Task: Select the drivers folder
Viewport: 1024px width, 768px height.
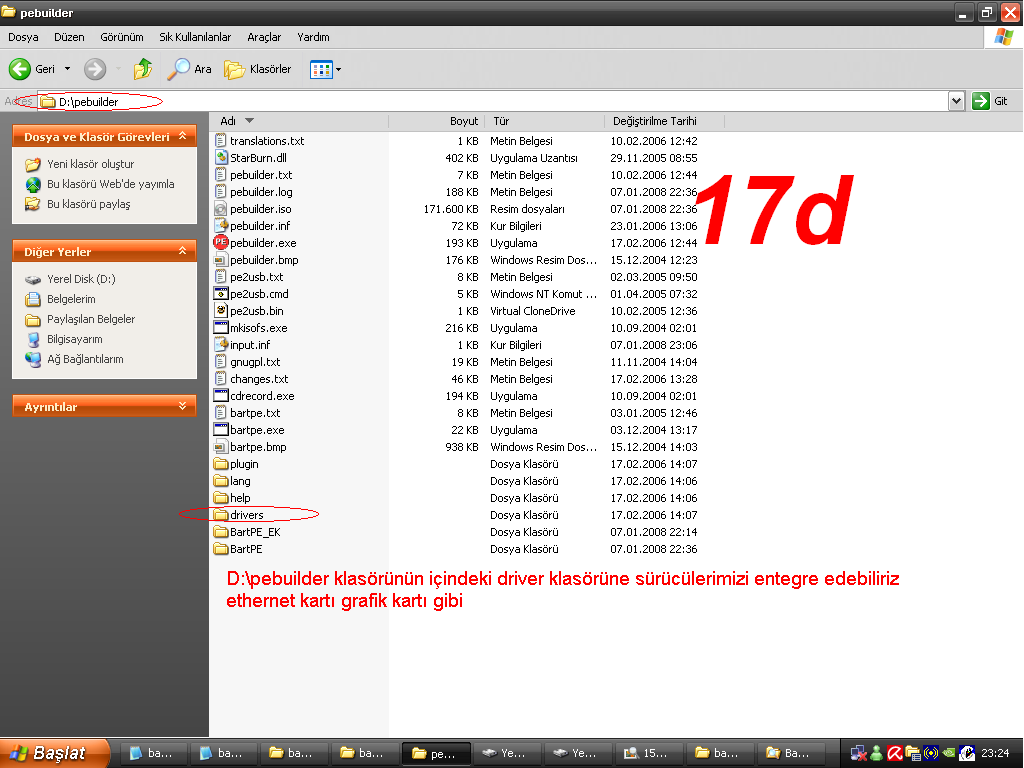Action: point(238,515)
